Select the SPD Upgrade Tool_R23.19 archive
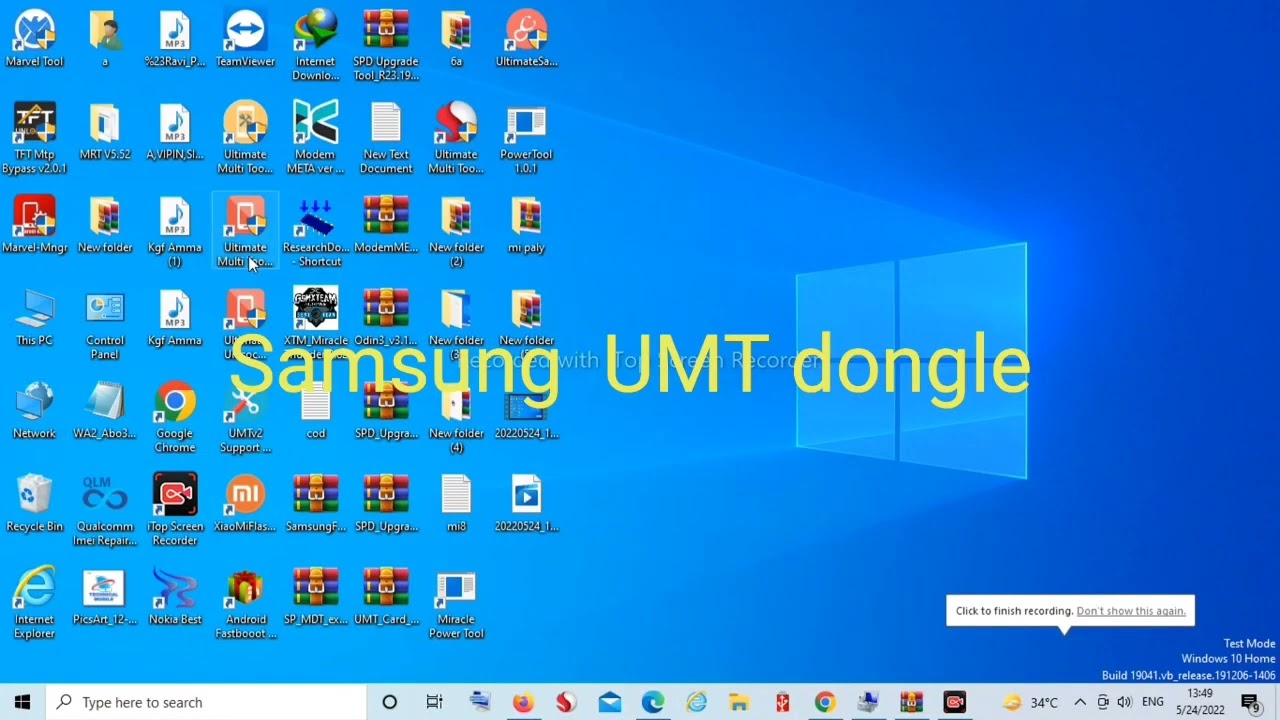Screen dimensions: 1280x720 (386, 46)
